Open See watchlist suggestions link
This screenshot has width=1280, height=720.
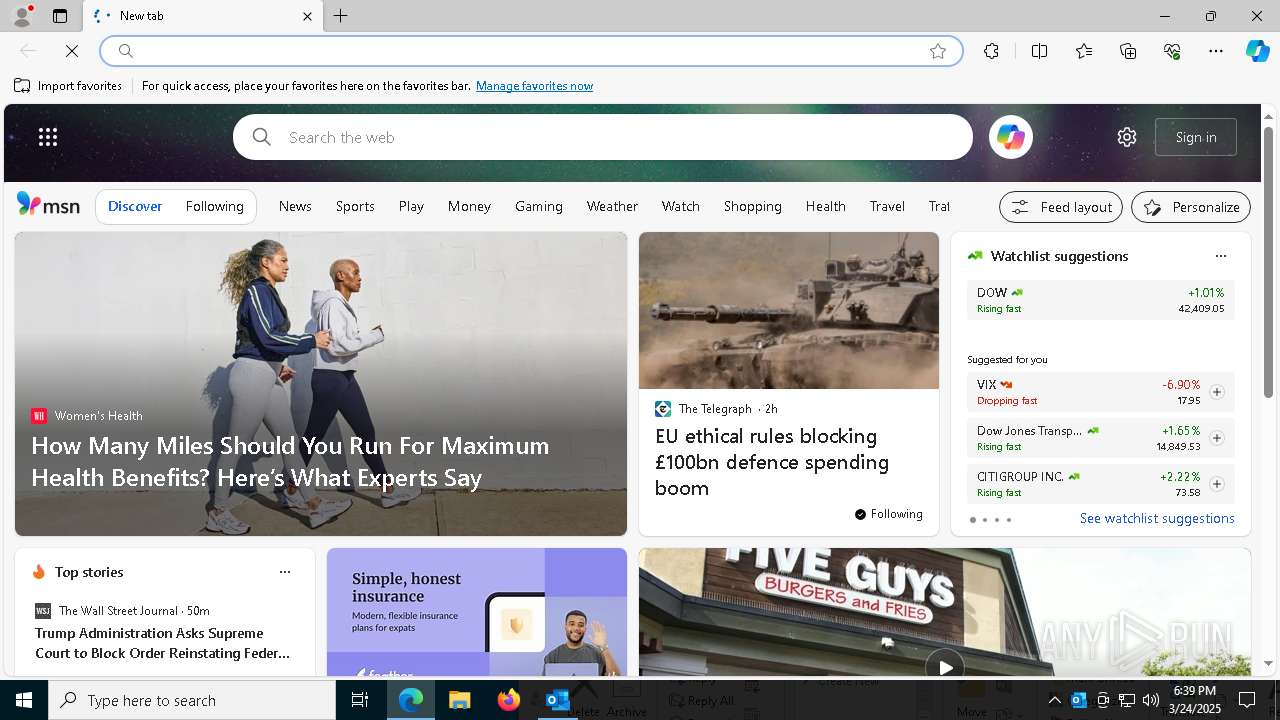pos(1157,518)
